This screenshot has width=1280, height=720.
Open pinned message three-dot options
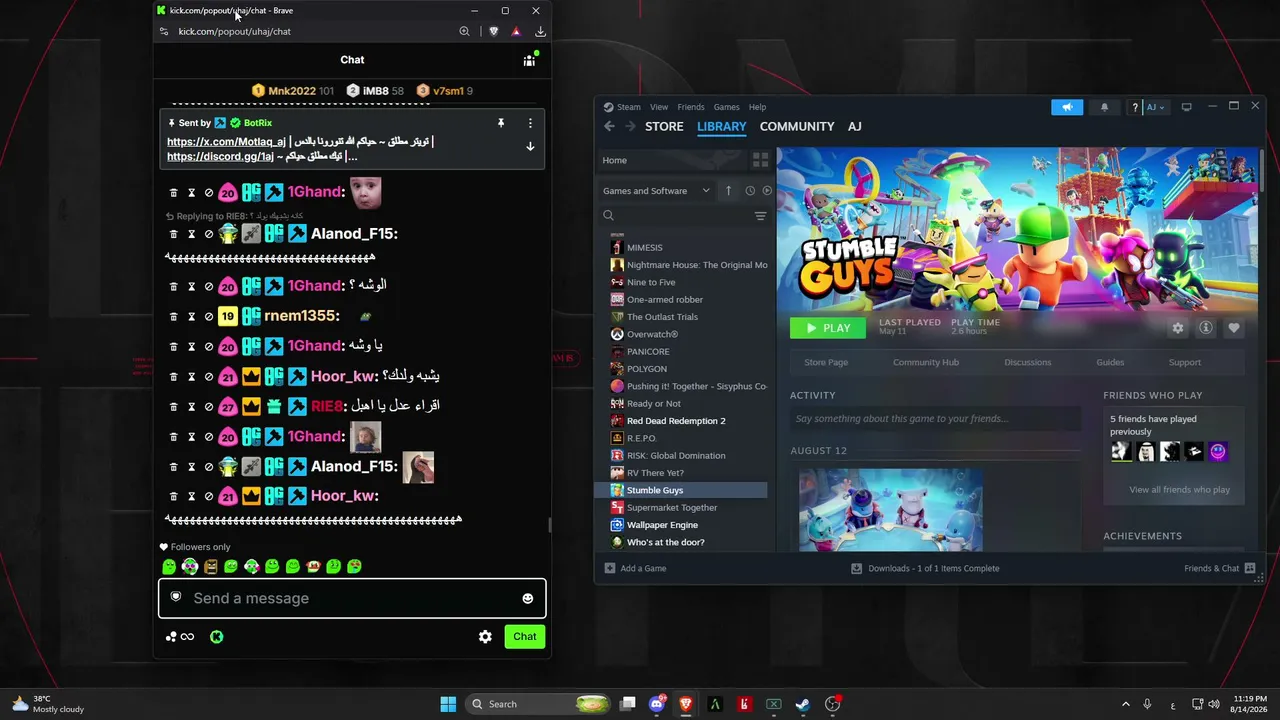(x=530, y=123)
